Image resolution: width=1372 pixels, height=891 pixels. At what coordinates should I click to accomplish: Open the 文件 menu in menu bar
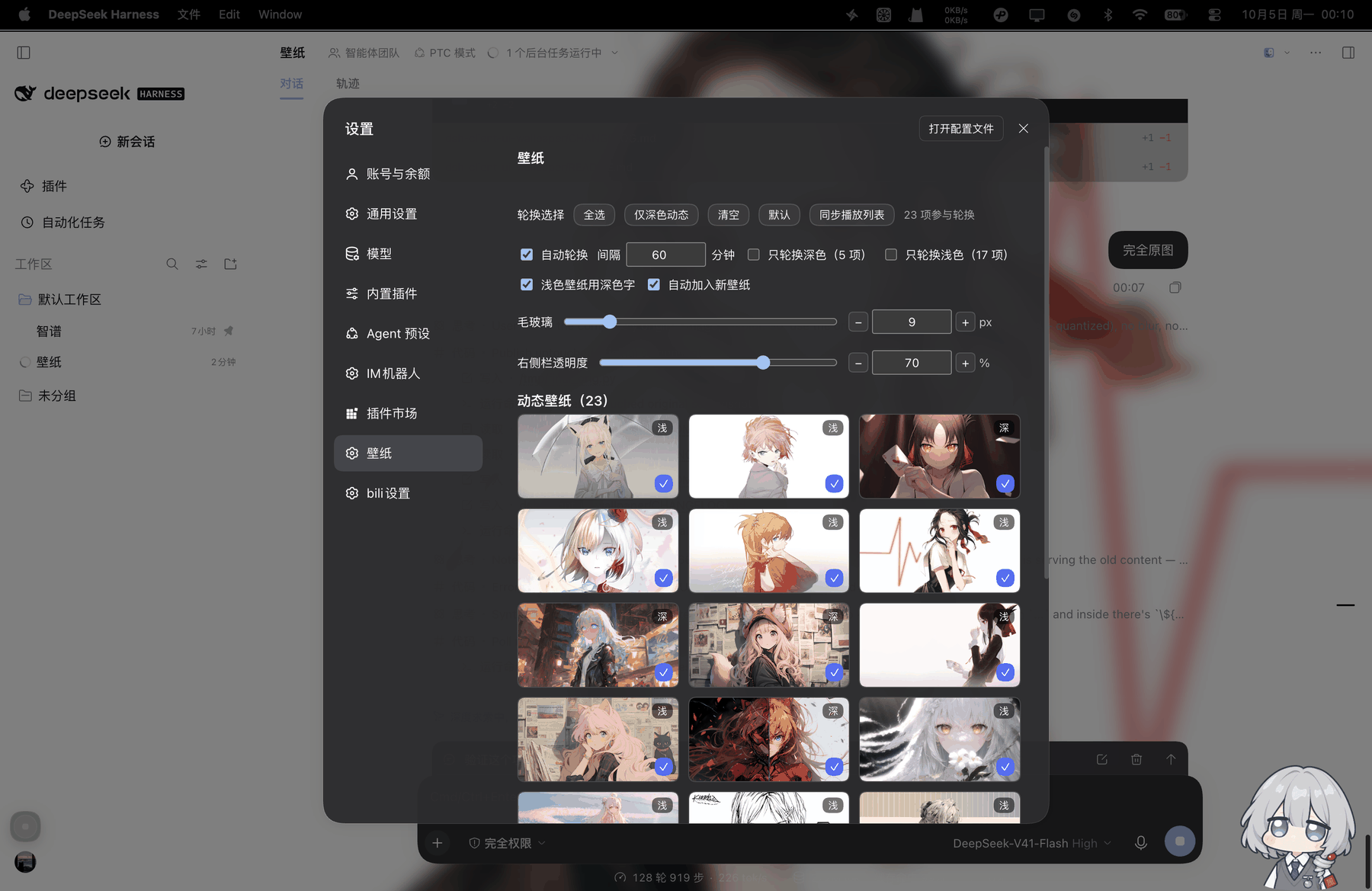coord(189,14)
